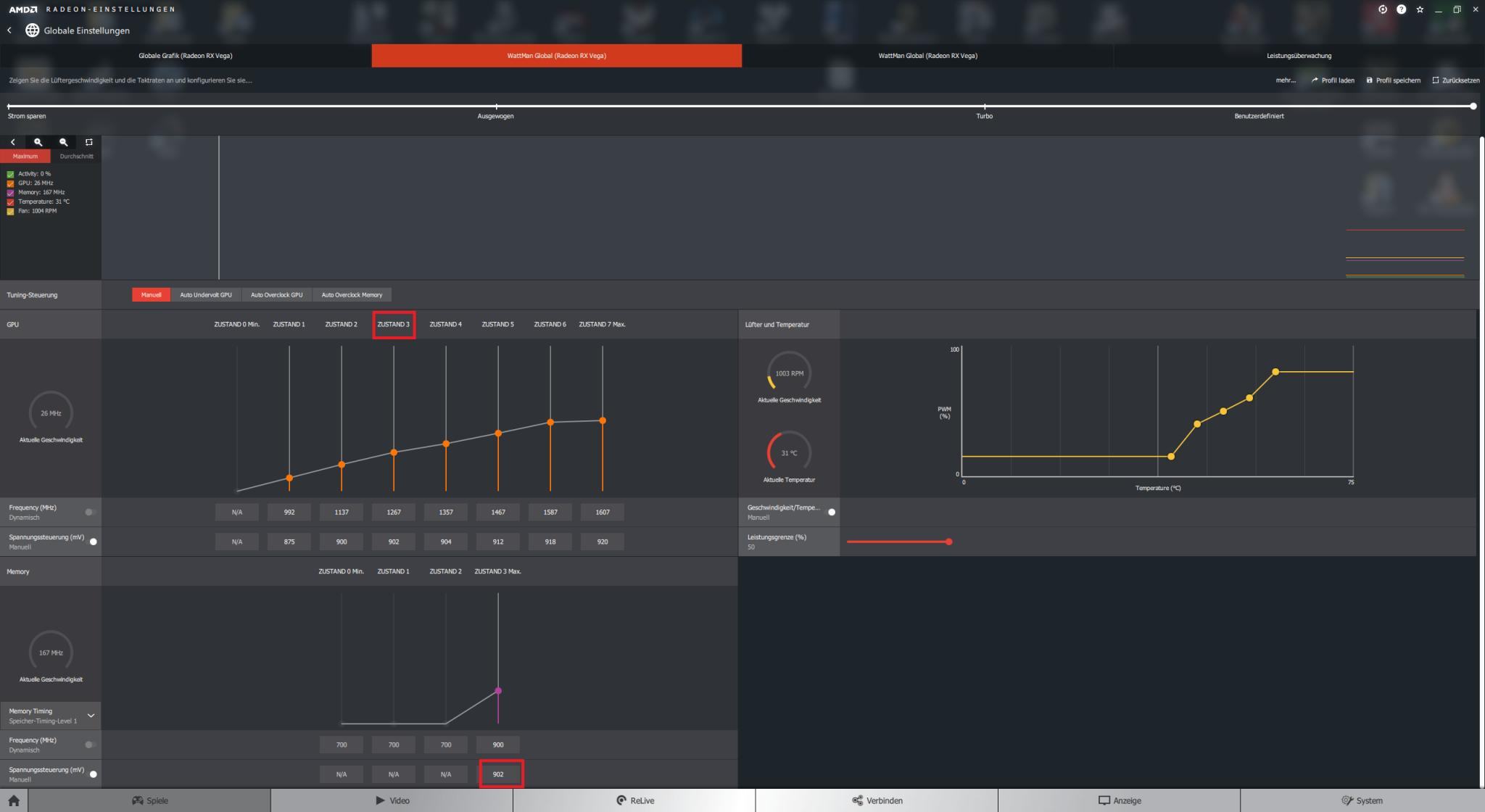1485x812 pixels.
Task: Switch to Globale Grafik (Radeon RX Vega) tab
Action: click(x=186, y=56)
